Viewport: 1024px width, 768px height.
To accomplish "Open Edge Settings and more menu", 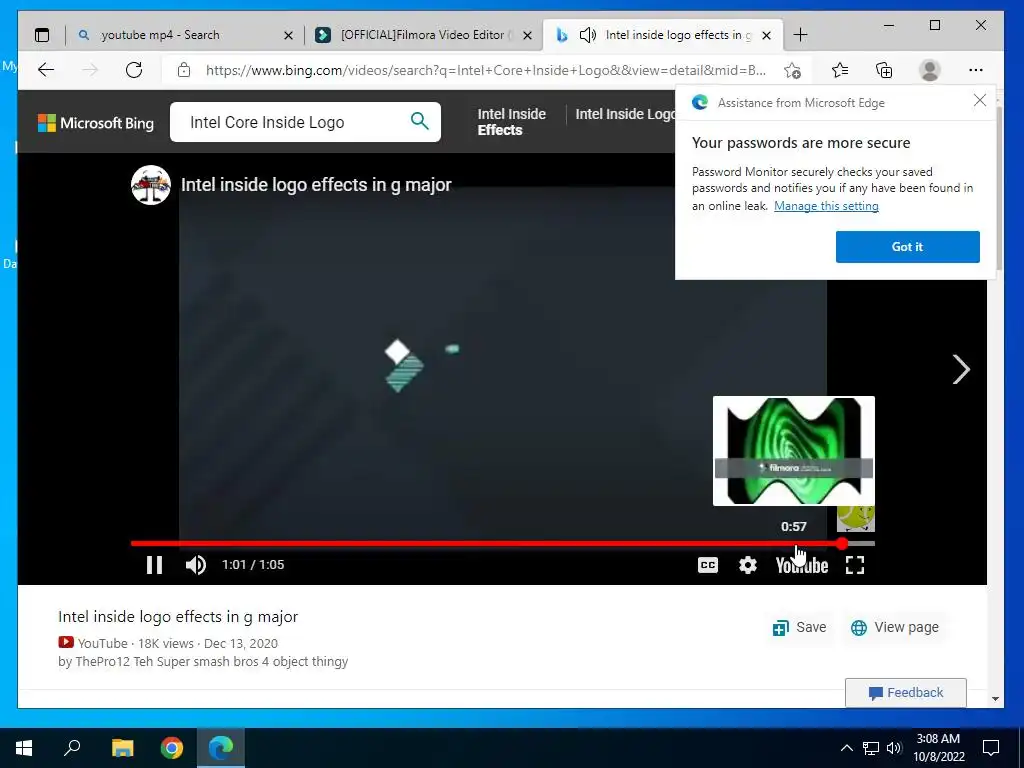I will [976, 70].
